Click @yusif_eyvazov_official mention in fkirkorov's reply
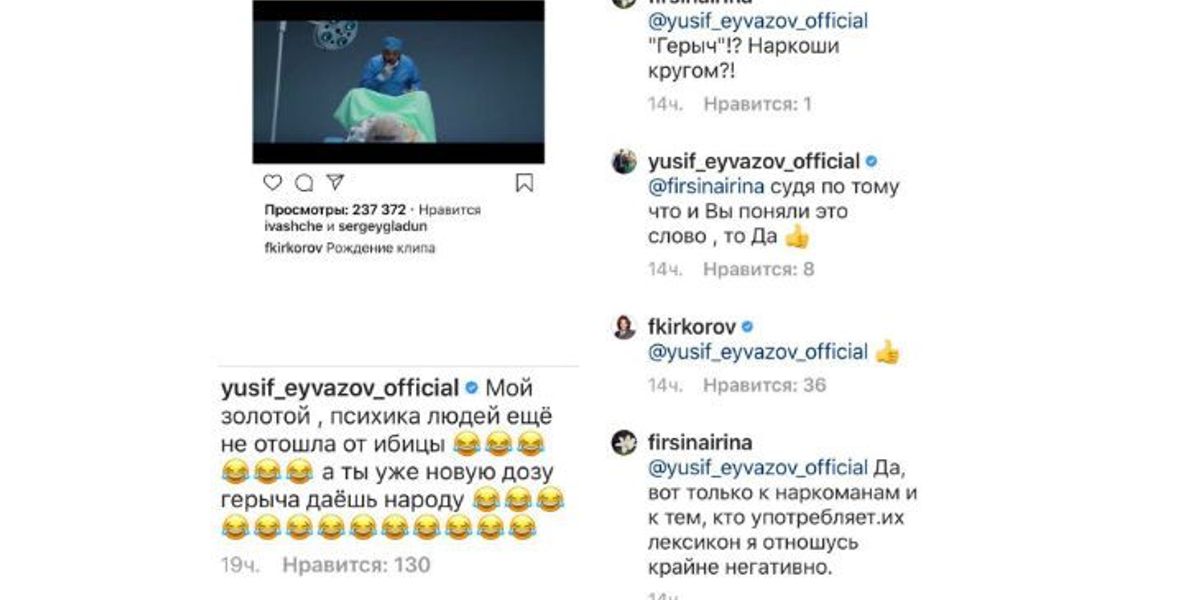The height and width of the screenshot is (600, 1200). (x=758, y=352)
